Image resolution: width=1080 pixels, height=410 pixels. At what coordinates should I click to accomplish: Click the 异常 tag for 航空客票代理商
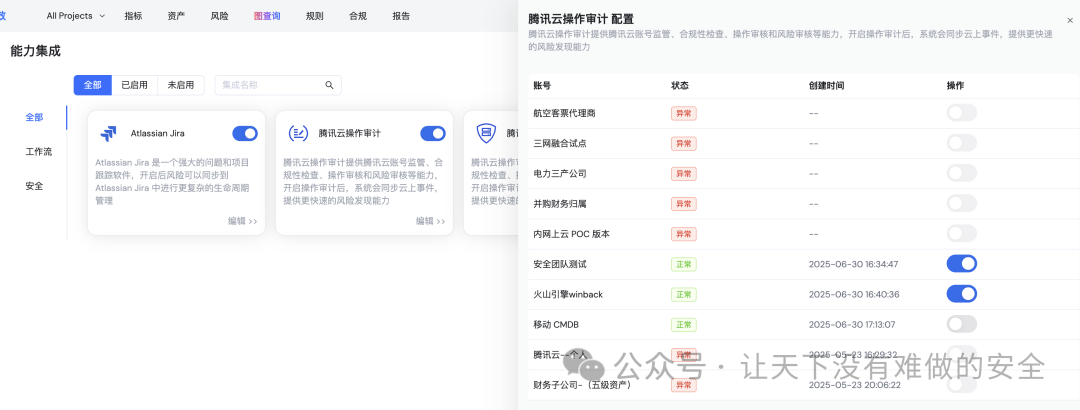click(684, 113)
